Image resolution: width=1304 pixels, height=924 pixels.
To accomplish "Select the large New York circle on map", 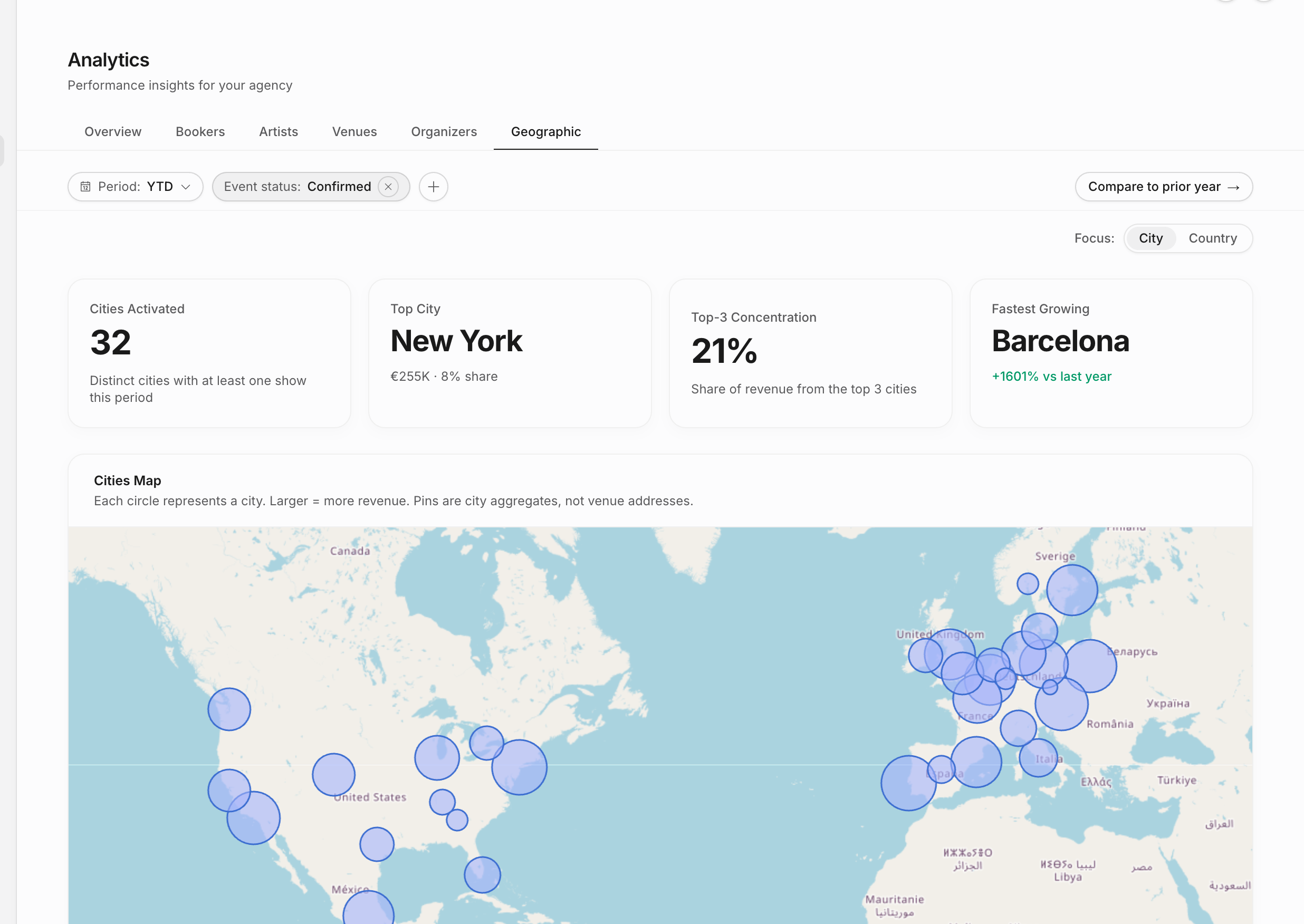I will pyautogui.click(x=519, y=767).
